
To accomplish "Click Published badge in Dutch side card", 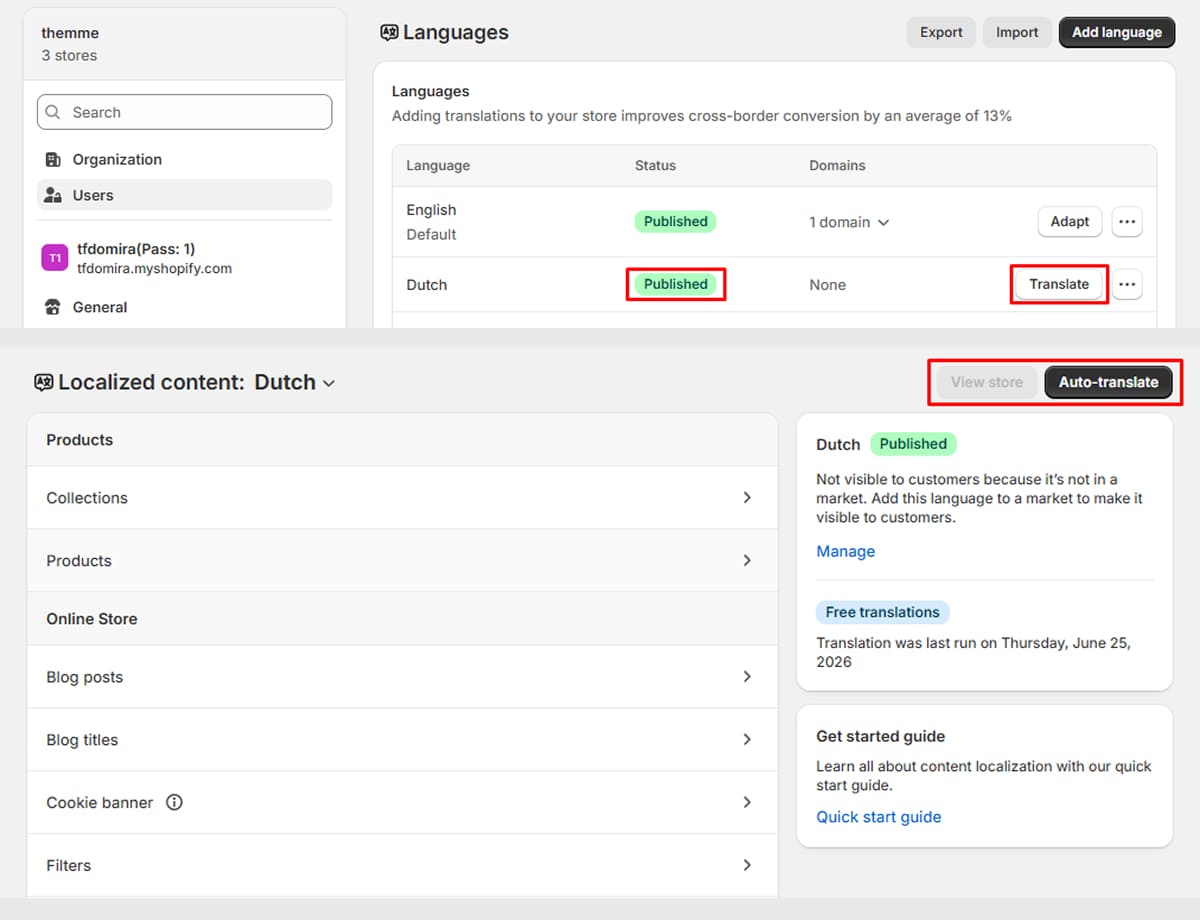I will (913, 444).
